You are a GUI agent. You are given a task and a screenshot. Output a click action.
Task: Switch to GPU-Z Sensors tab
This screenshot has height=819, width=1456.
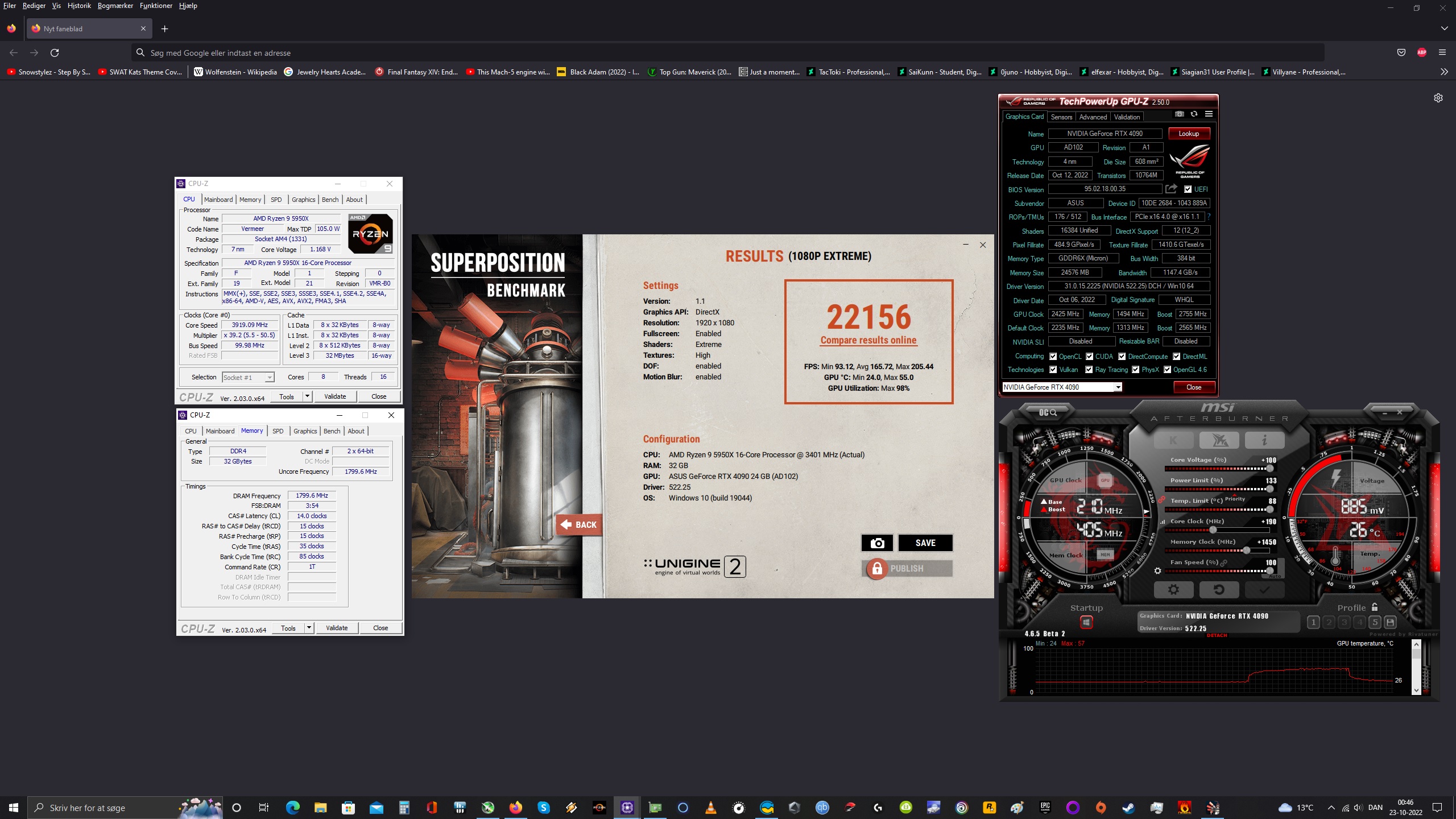[1061, 117]
